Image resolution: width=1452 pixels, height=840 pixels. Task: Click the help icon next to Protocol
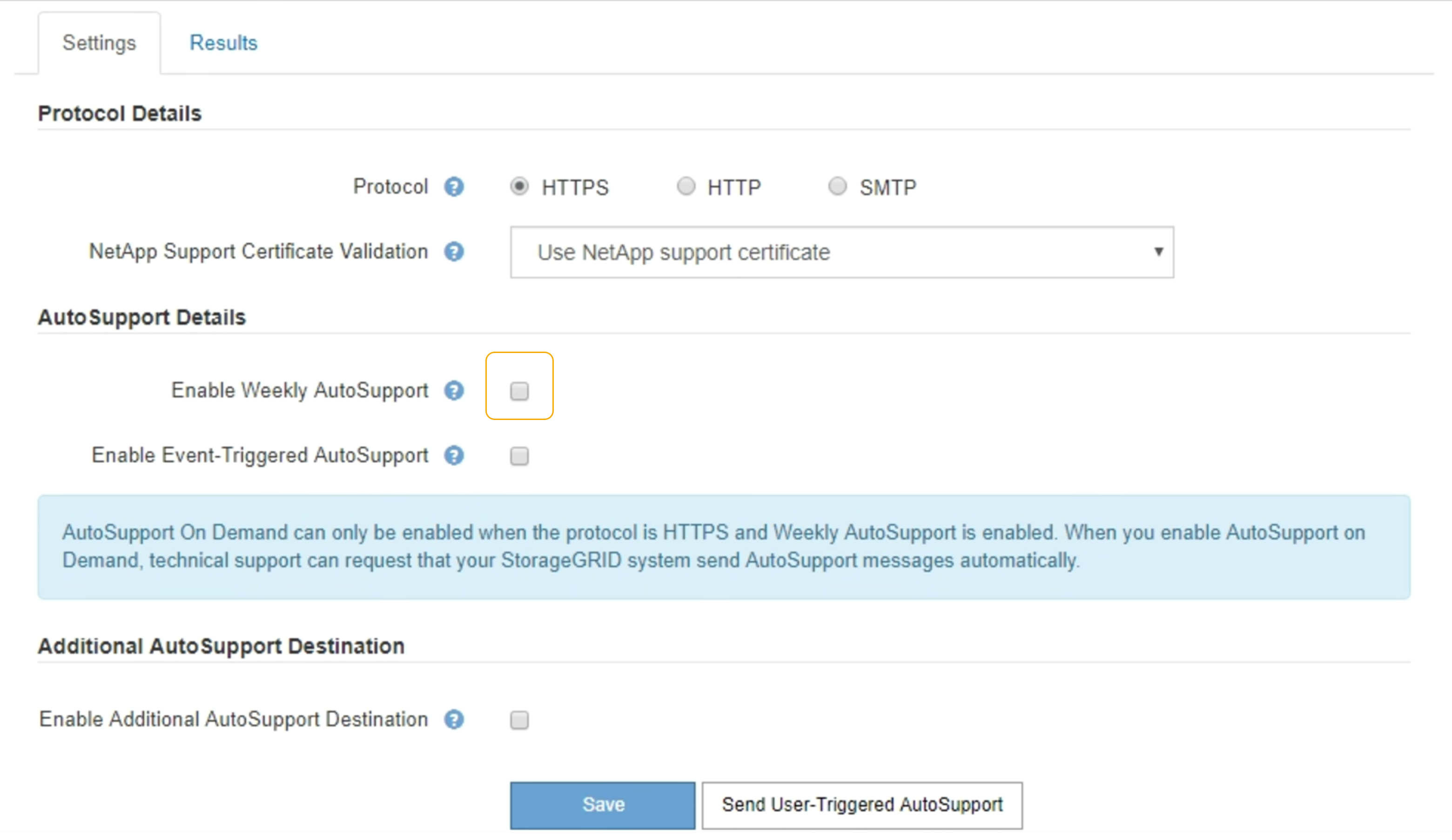pos(453,187)
